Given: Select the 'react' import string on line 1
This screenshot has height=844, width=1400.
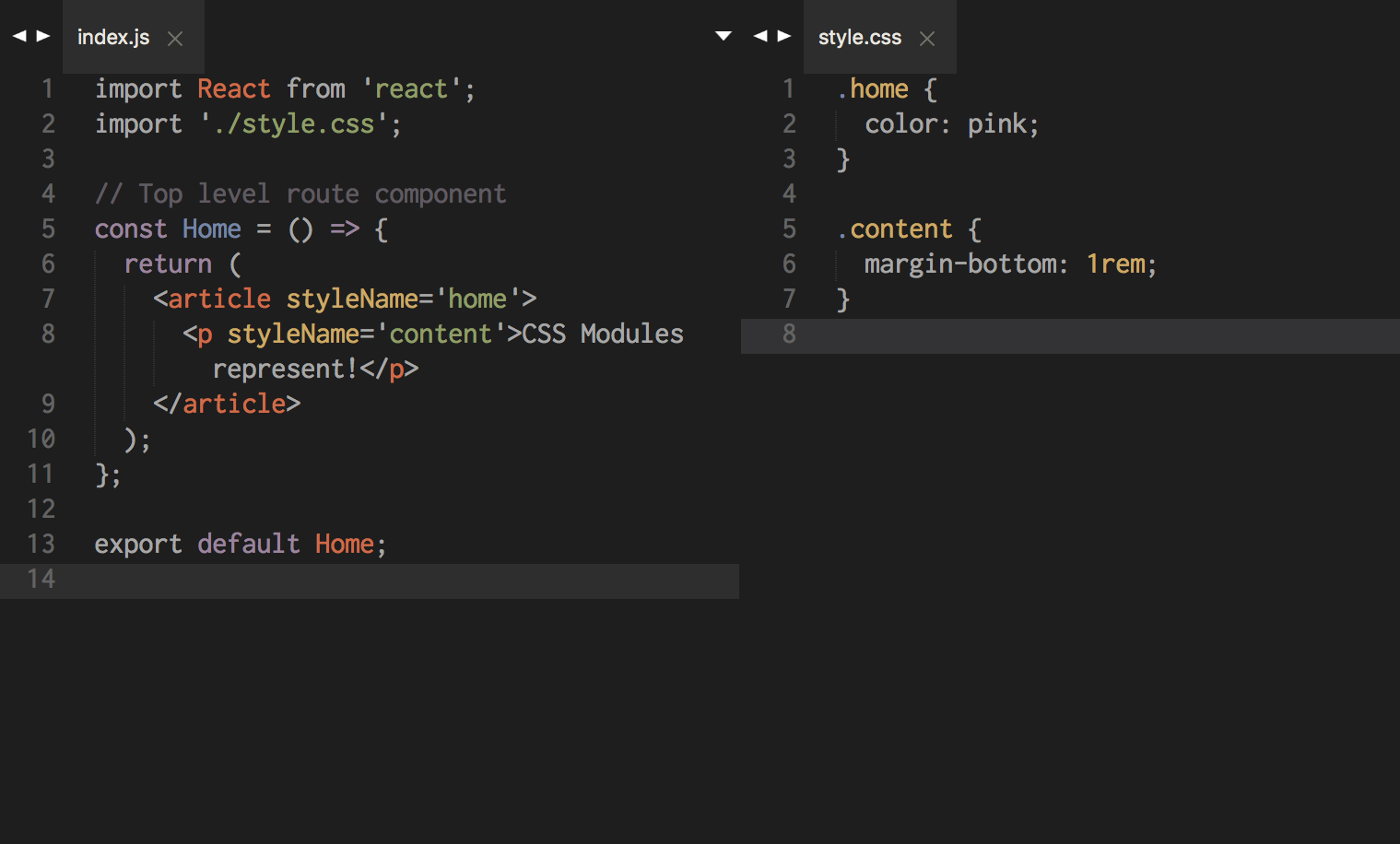Looking at the screenshot, I should 412,88.
